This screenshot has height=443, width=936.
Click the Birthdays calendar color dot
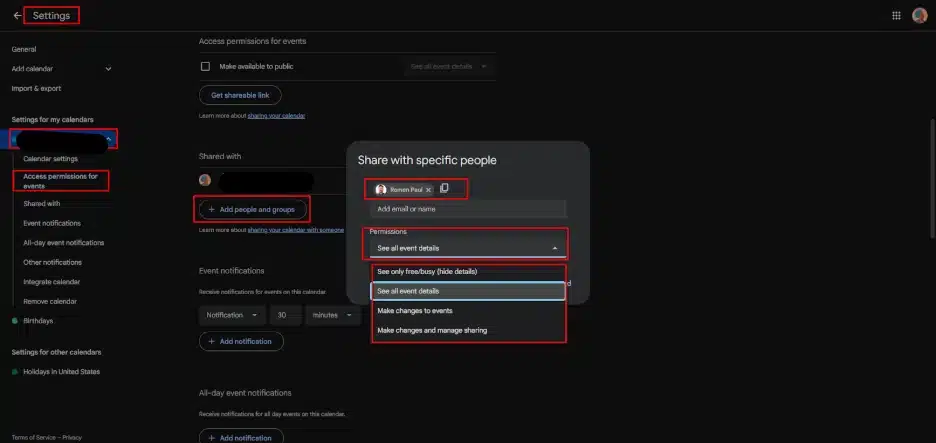[14, 321]
